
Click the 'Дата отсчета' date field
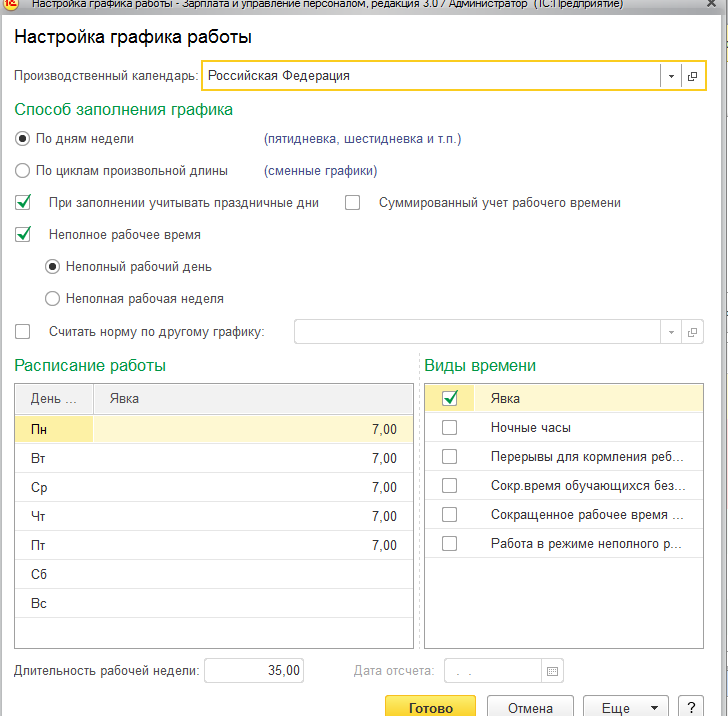pos(493,670)
